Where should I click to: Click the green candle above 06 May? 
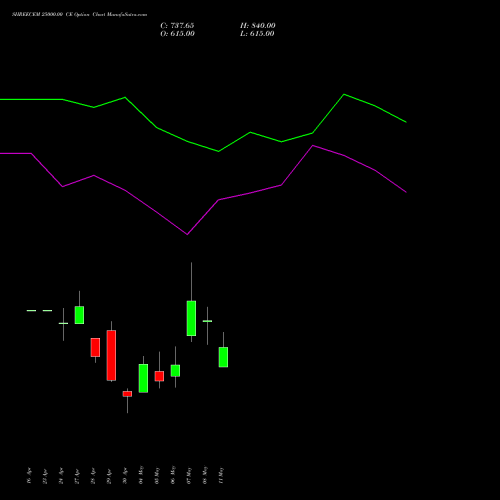175,371
